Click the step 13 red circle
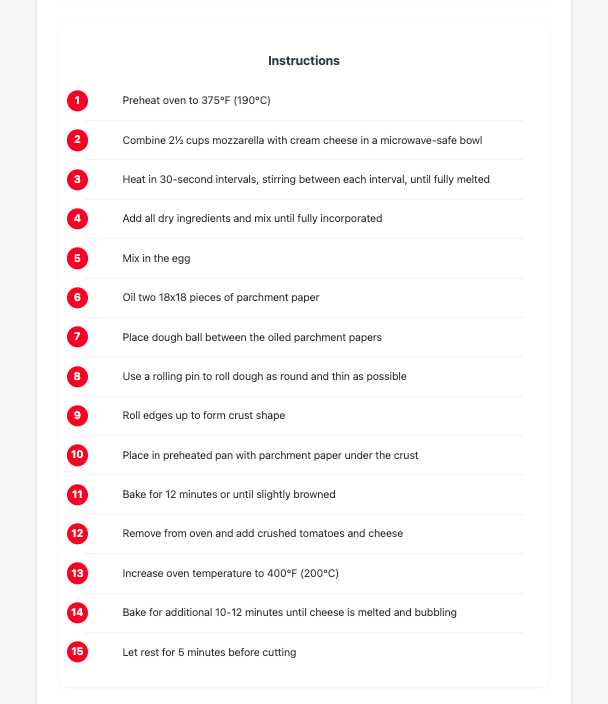 [77, 573]
